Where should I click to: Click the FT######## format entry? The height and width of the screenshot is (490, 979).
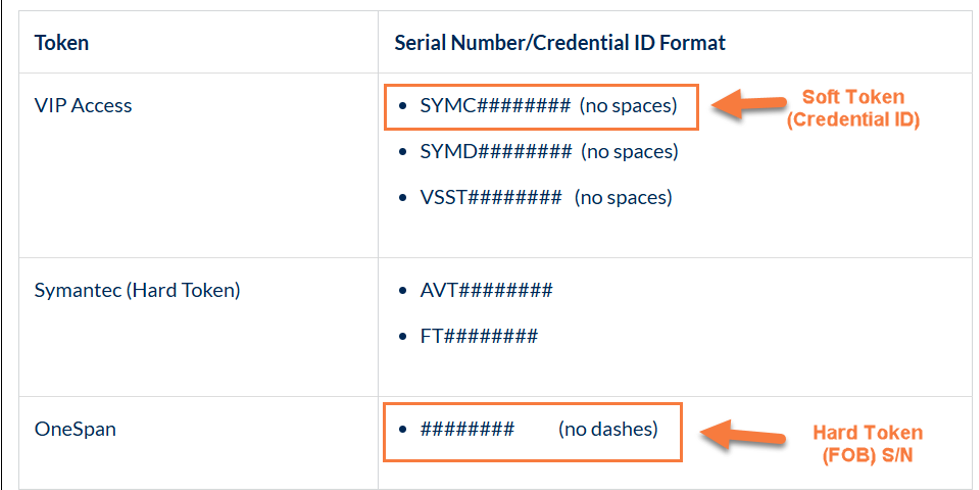pyautogui.click(x=479, y=336)
